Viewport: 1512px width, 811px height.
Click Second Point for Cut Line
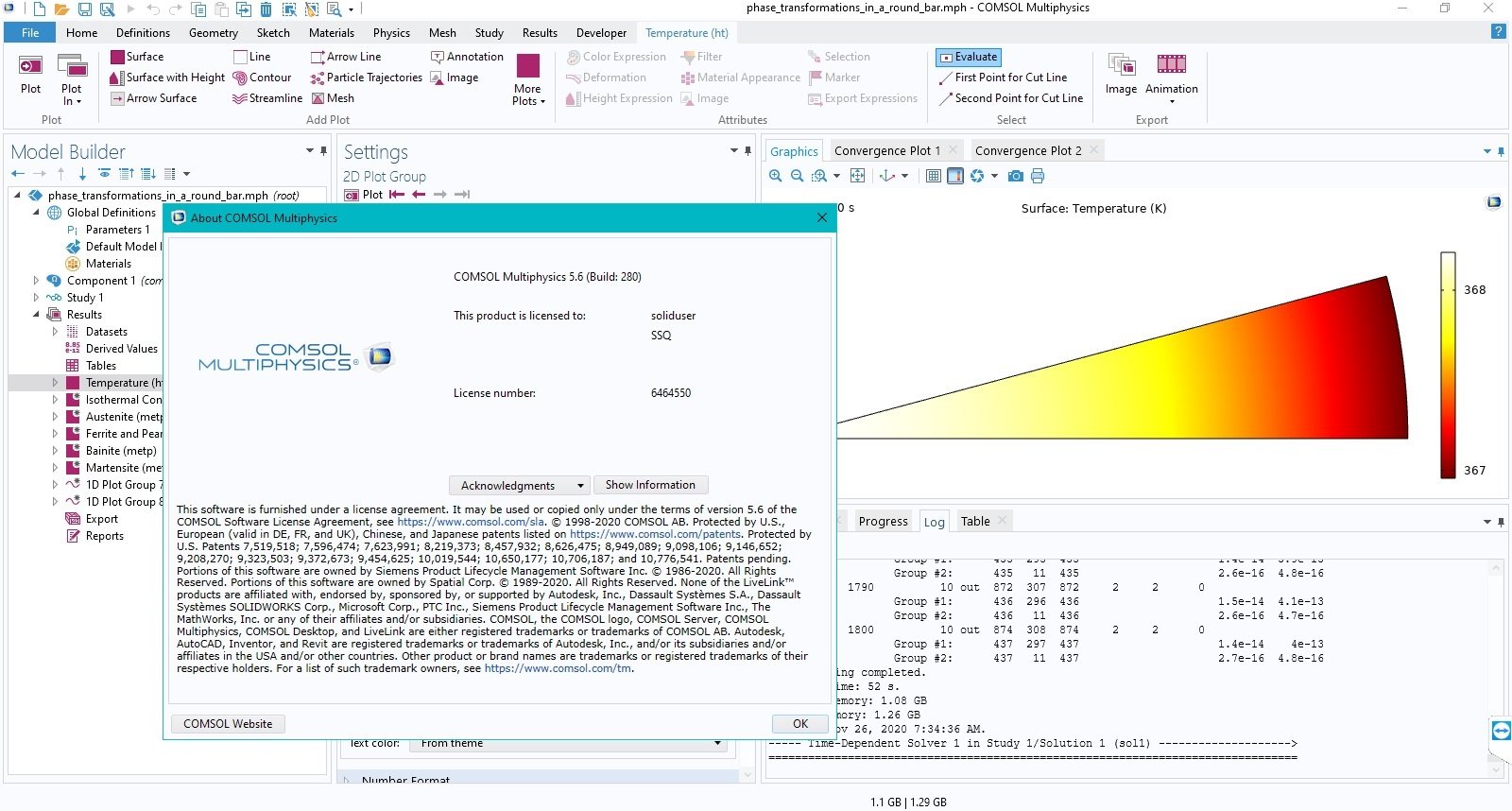tap(1010, 98)
